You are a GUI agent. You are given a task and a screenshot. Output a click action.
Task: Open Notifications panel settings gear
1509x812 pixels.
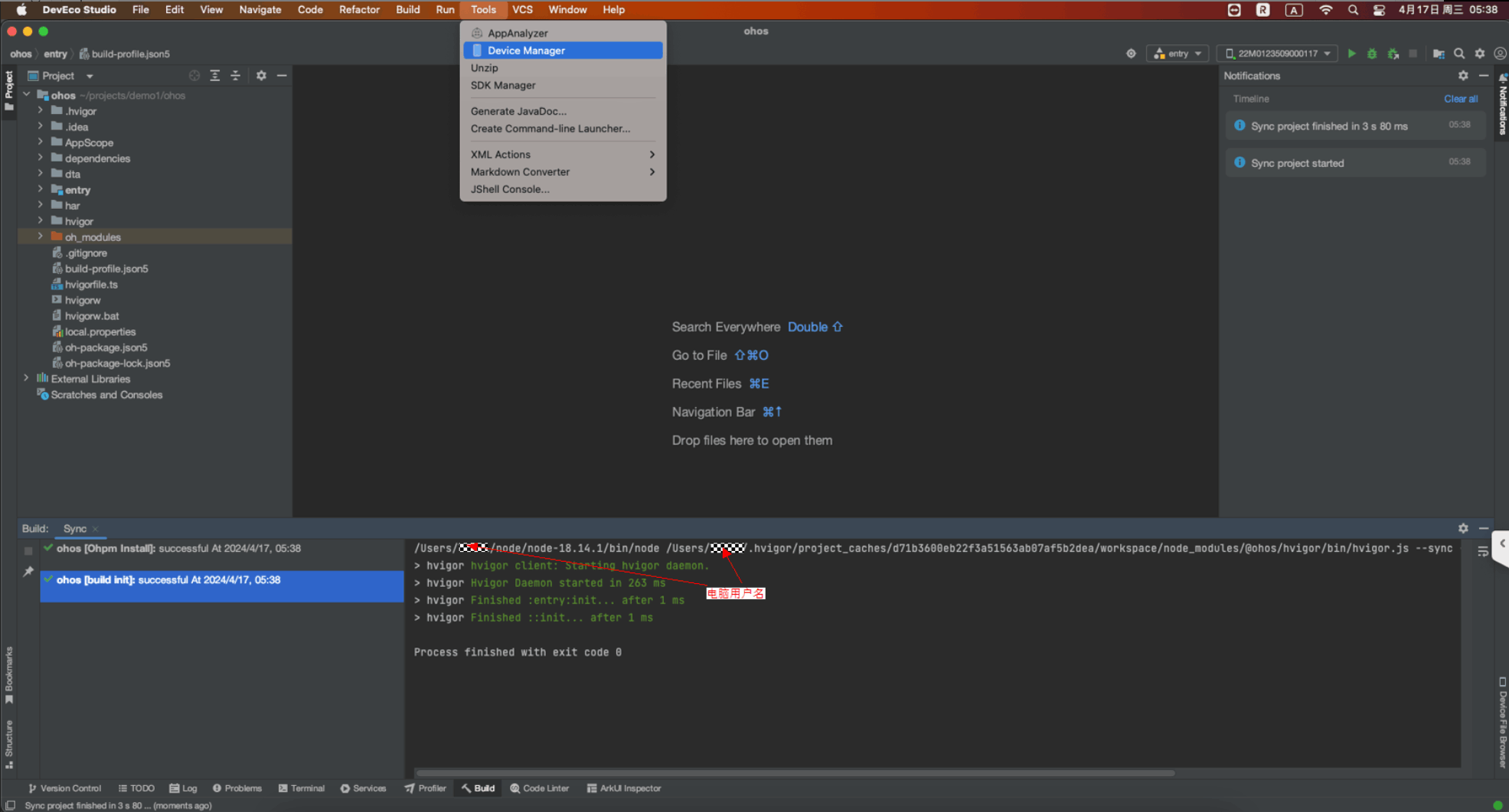1463,76
